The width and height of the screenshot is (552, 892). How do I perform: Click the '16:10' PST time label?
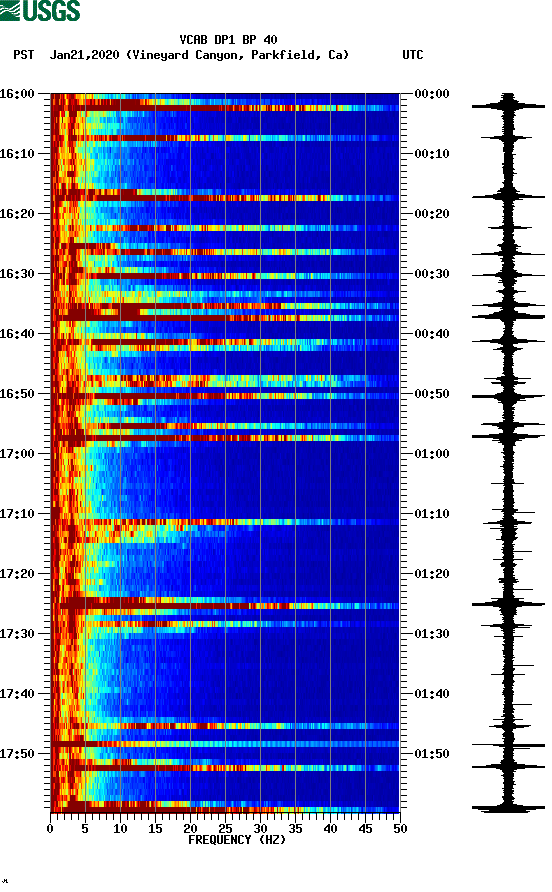click(17, 154)
